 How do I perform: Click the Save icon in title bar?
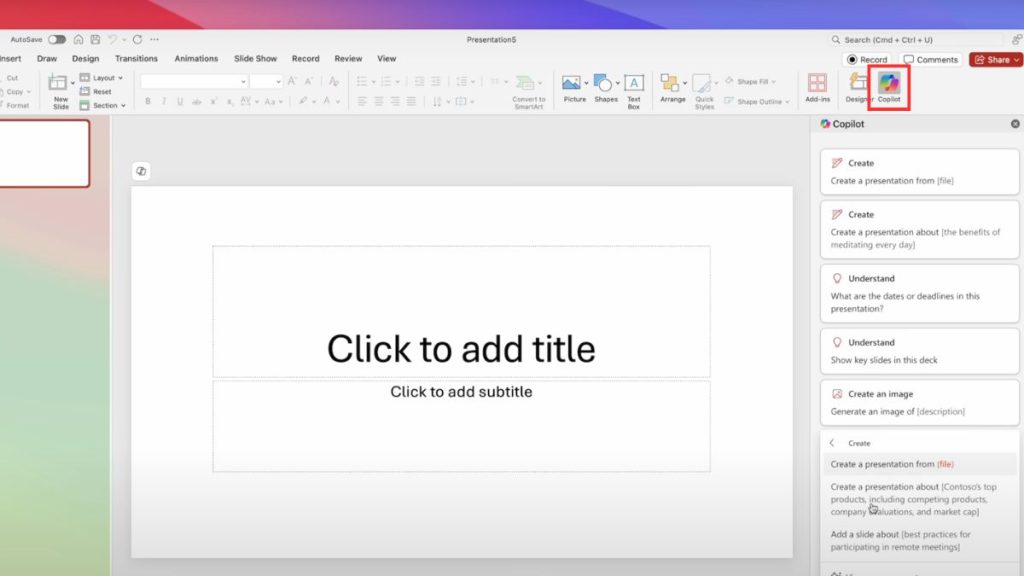94,40
